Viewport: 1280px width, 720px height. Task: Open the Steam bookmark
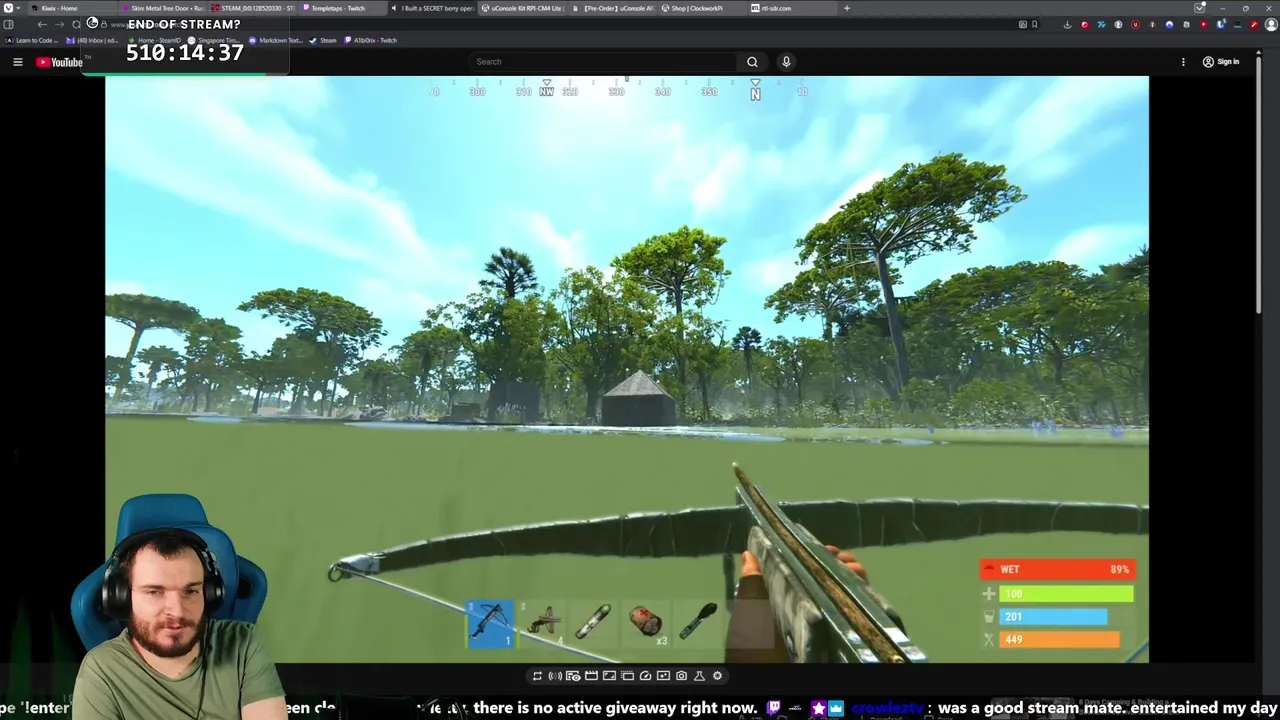(x=323, y=40)
